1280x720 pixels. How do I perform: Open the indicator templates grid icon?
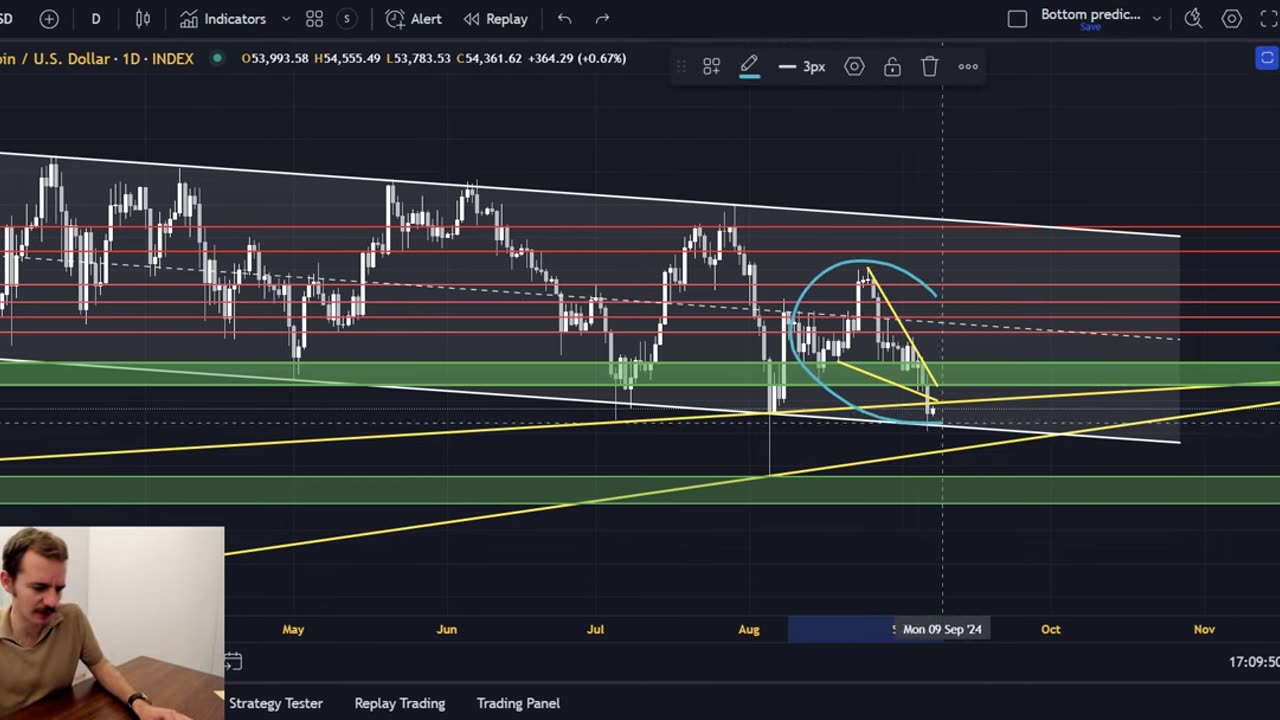coord(314,19)
